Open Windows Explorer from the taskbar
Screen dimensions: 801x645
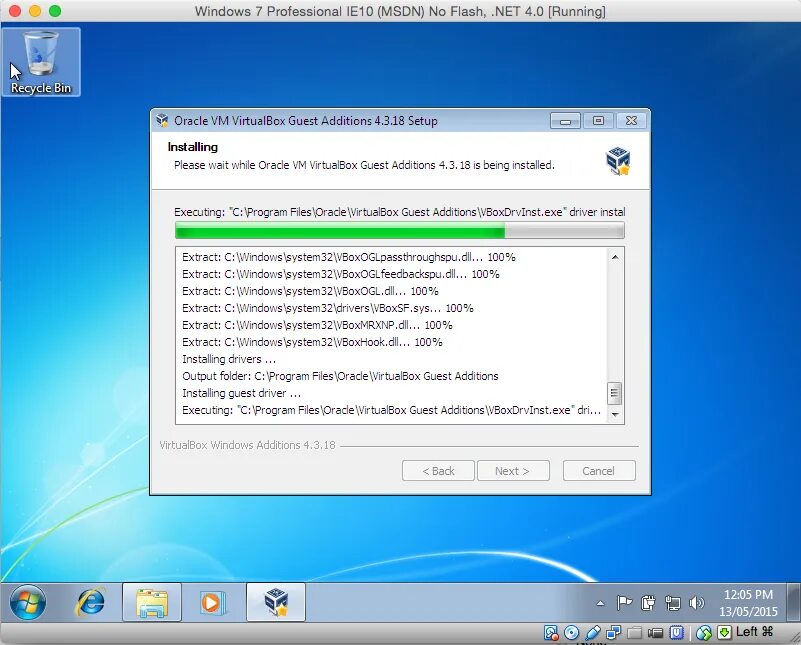tap(152, 602)
